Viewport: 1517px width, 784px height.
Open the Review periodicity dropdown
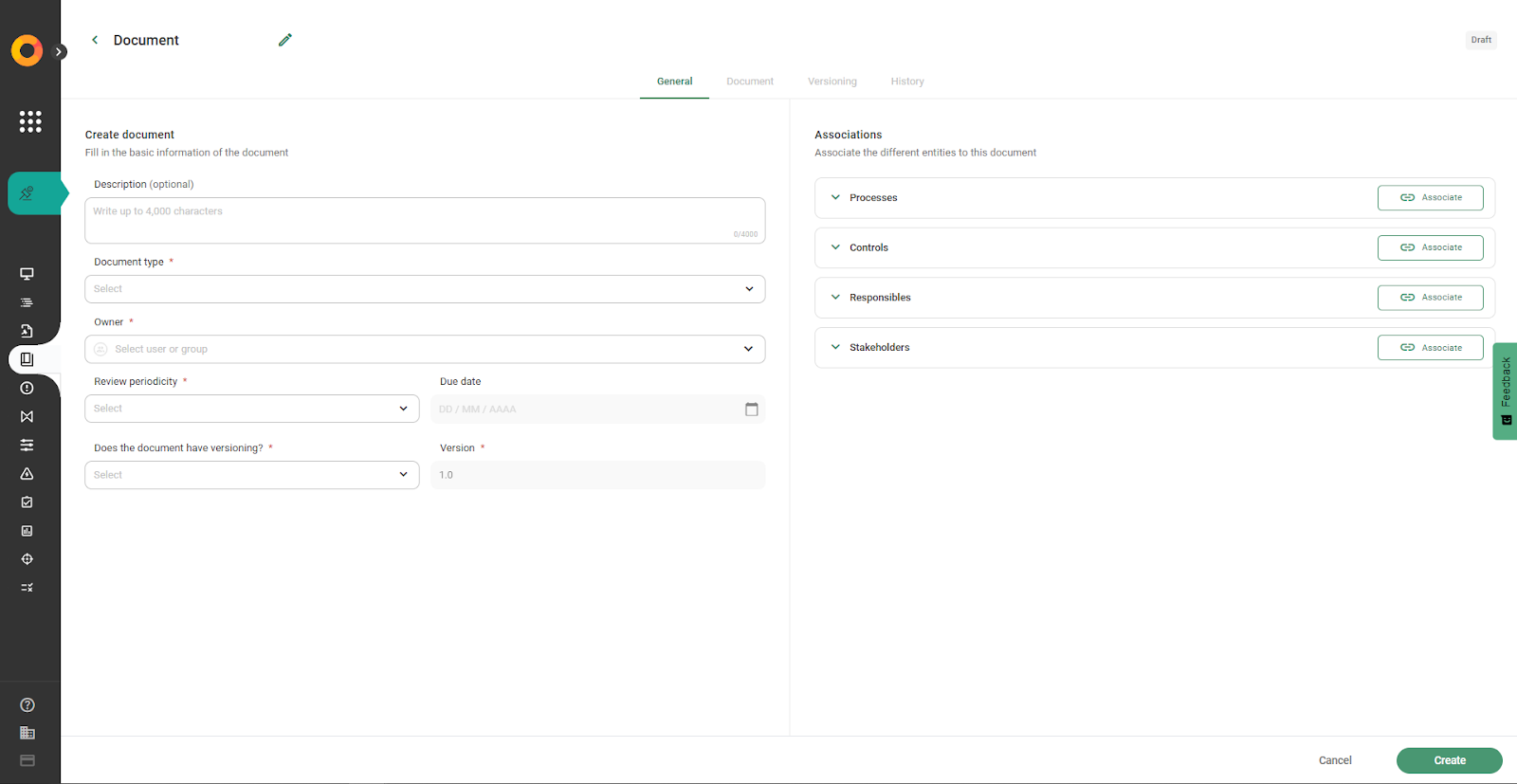pyautogui.click(x=251, y=409)
